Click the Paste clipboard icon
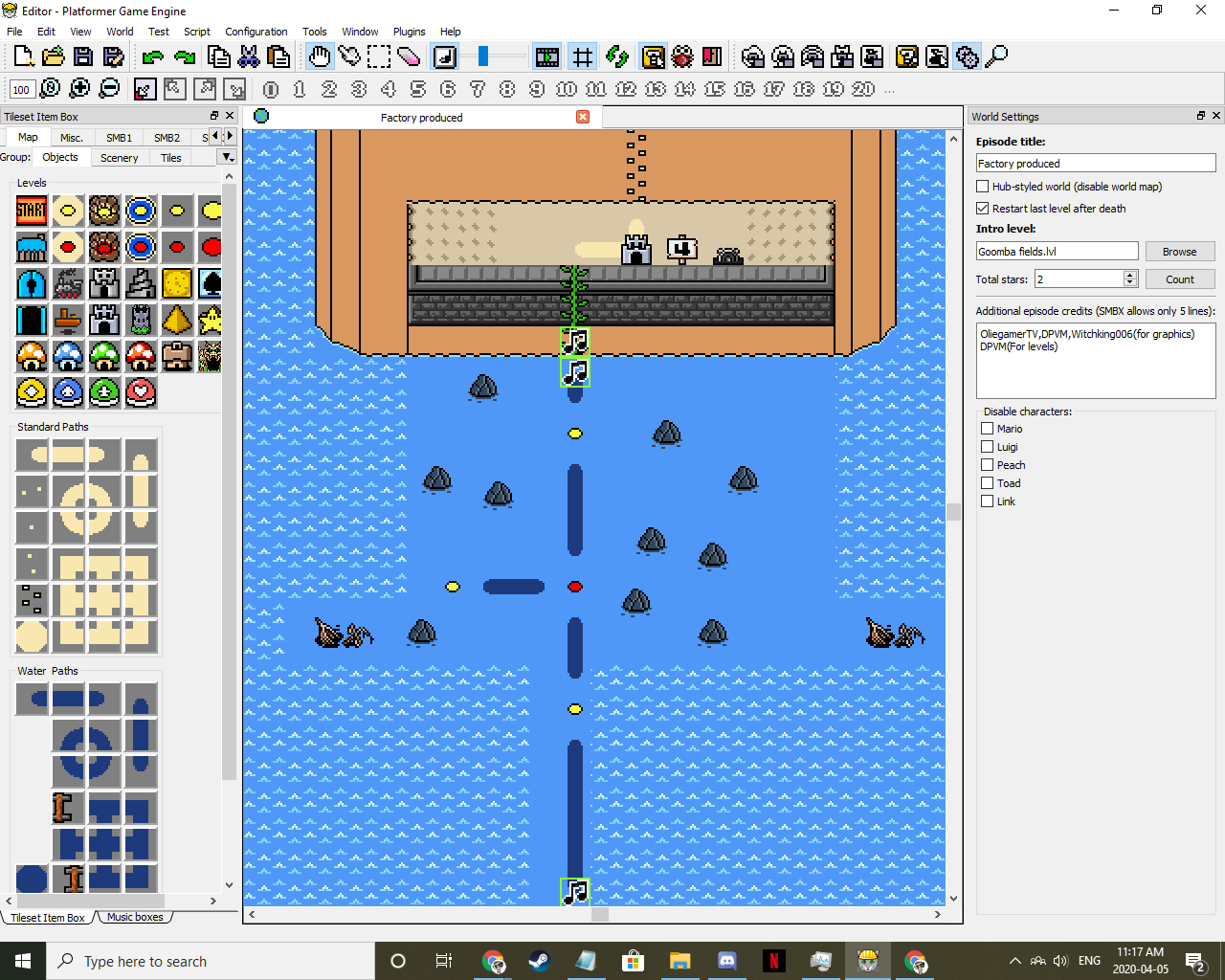 tap(278, 57)
